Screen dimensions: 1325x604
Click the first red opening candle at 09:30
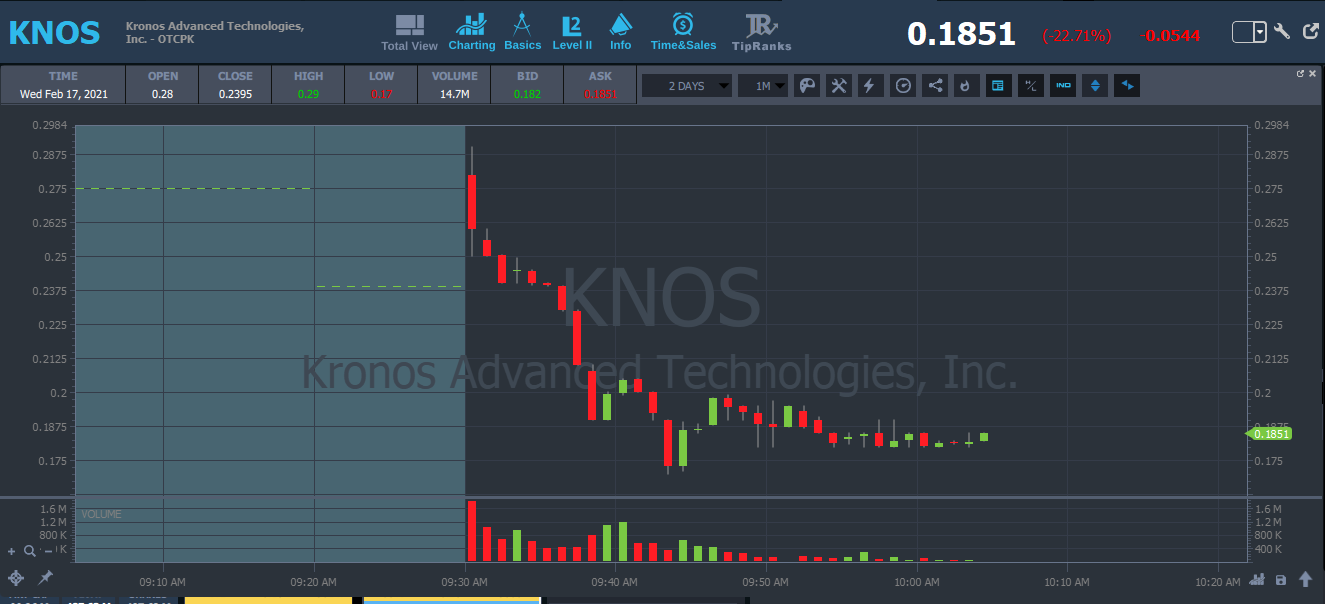pyautogui.click(x=472, y=202)
